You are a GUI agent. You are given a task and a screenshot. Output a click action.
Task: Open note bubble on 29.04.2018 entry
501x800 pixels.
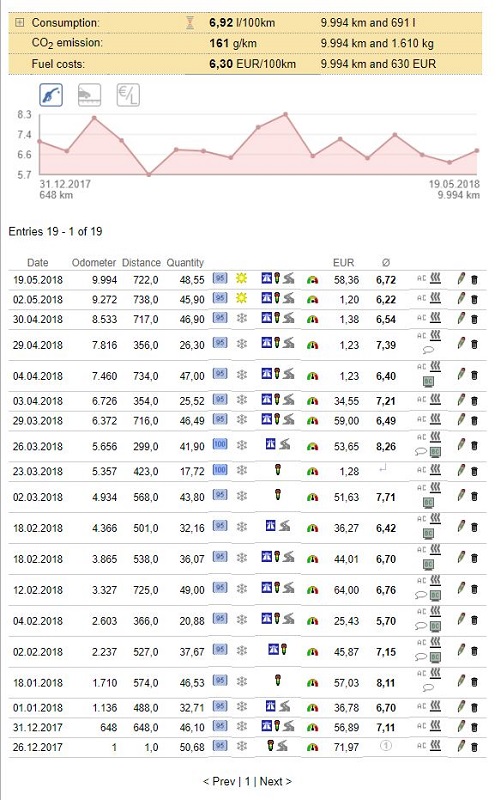429,350
